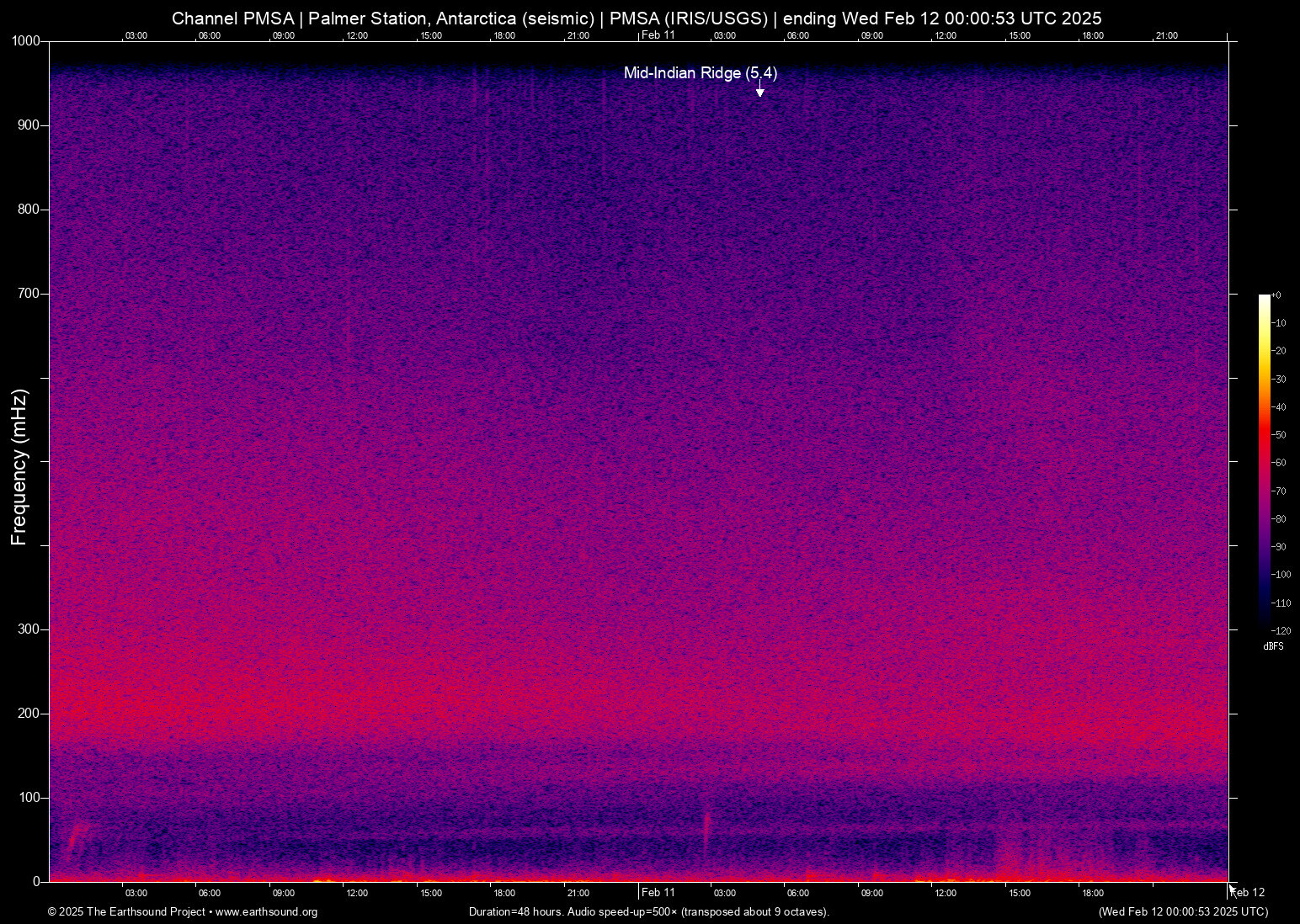The width and height of the screenshot is (1300, 924).
Task: Click the "100" frequency axis label
Action: click(x=29, y=798)
